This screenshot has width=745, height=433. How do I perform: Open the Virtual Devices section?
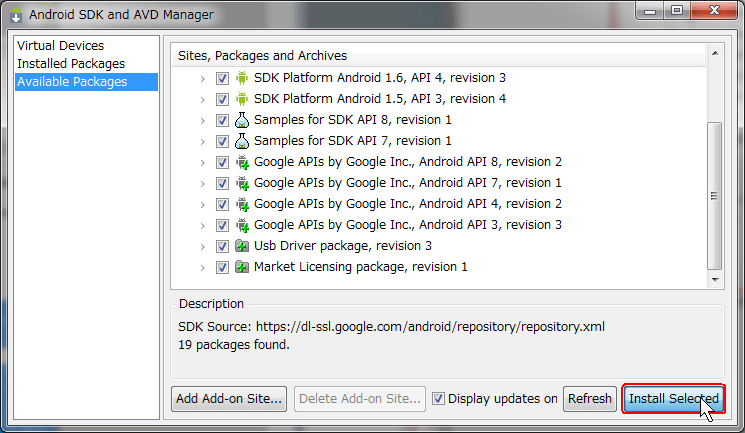(60, 46)
